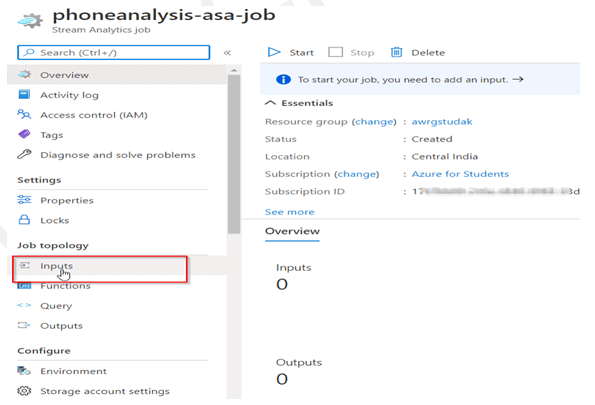Image resolution: width=595 pixels, height=405 pixels.
Task: Click the Query angle brackets icon
Action: click(24, 305)
